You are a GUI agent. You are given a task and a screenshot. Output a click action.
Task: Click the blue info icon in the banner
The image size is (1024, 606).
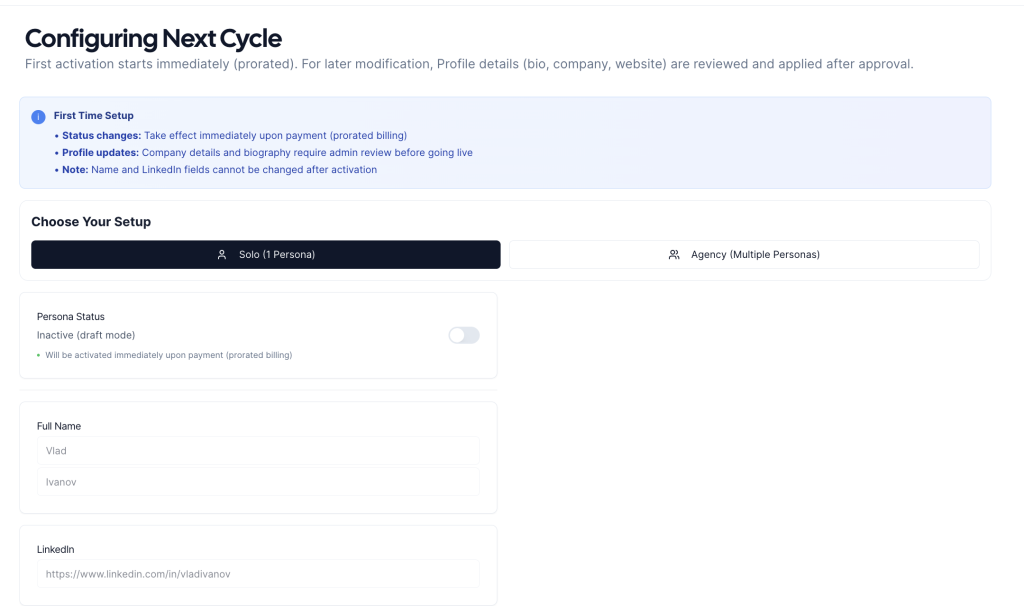coord(38,117)
